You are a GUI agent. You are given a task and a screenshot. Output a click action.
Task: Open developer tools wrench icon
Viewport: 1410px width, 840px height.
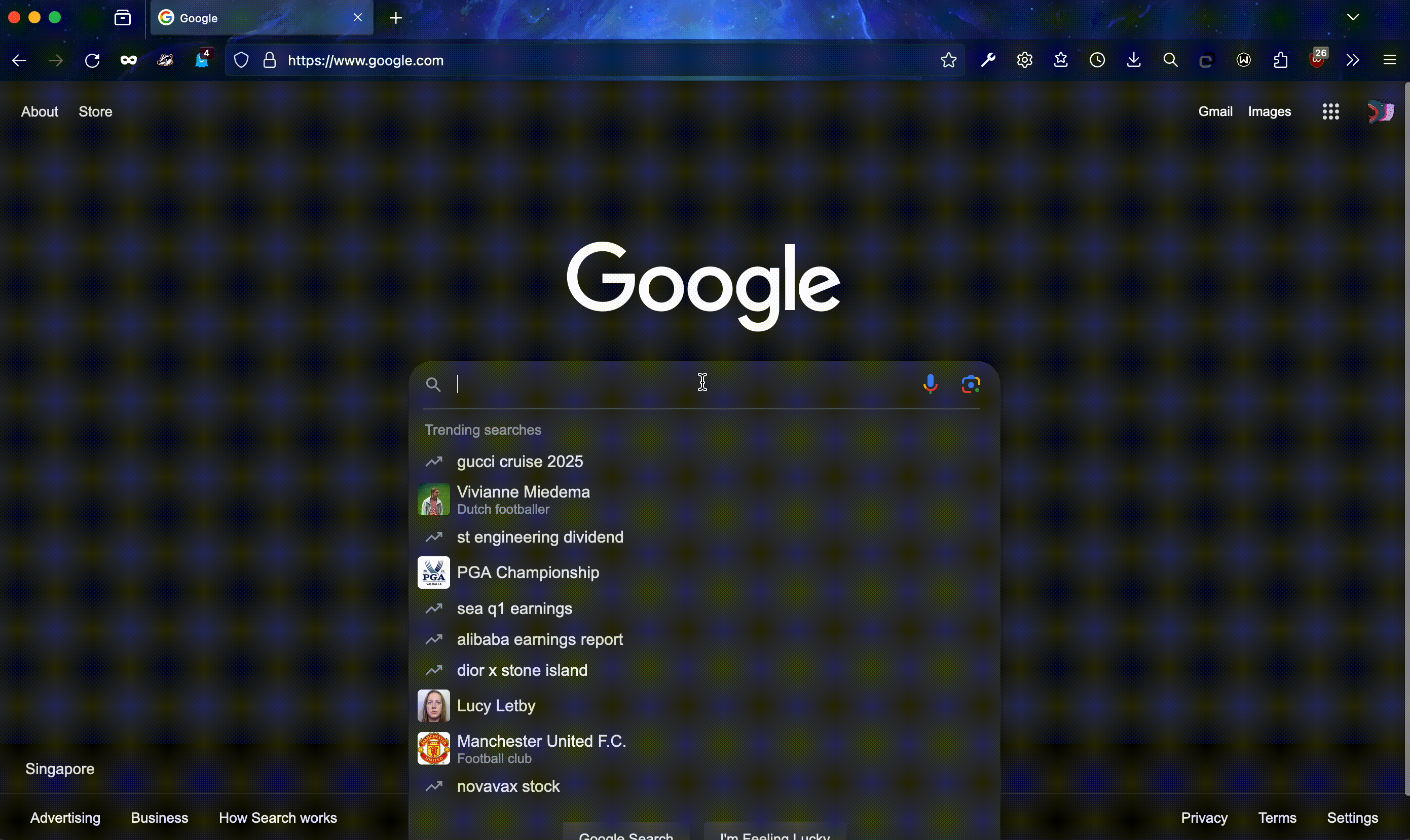(x=988, y=61)
